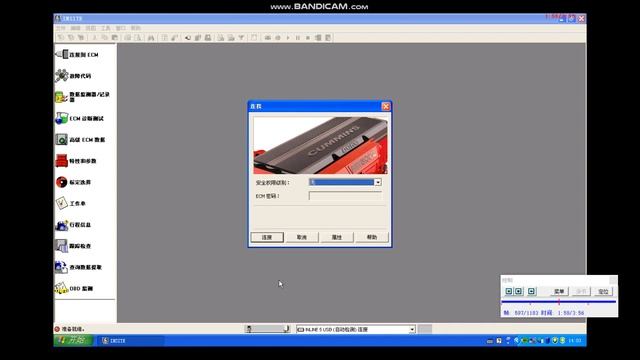Viewport: 640px width, 360px height.
Task: Open Inquire Data Extraction (查询数据提取) item
Action: 78,267
